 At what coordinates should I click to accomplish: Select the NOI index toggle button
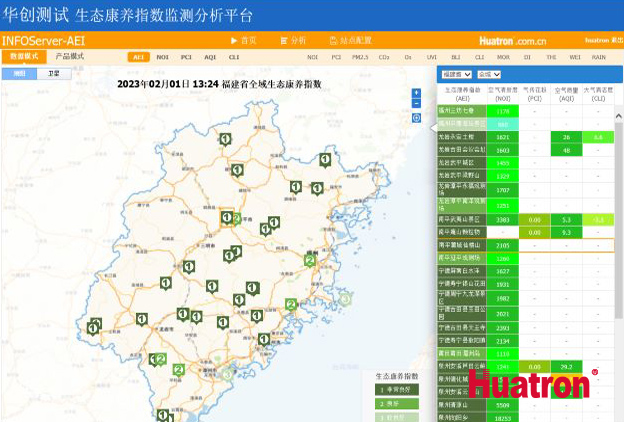(162, 58)
